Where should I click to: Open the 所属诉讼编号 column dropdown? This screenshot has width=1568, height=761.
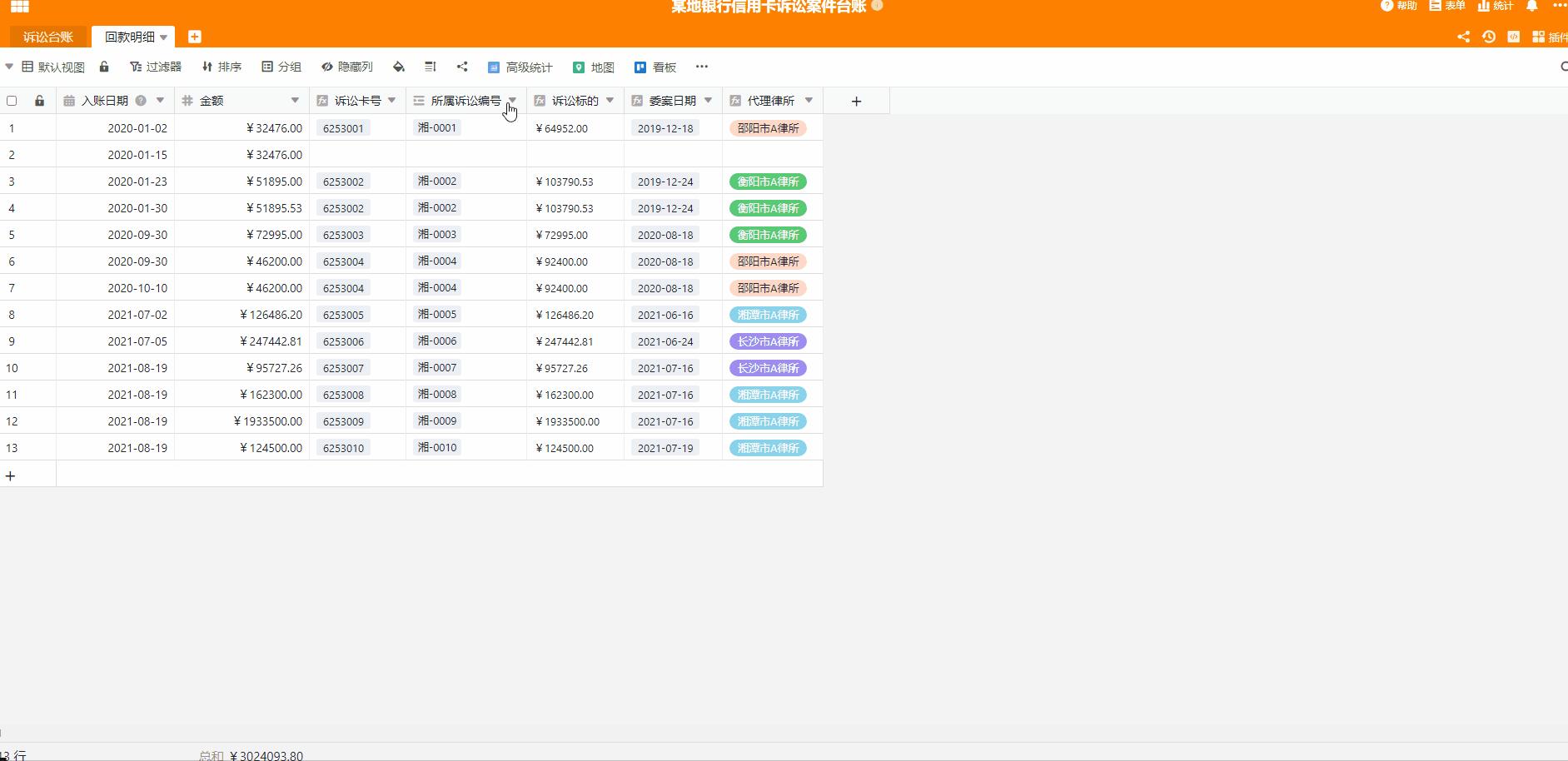512,101
